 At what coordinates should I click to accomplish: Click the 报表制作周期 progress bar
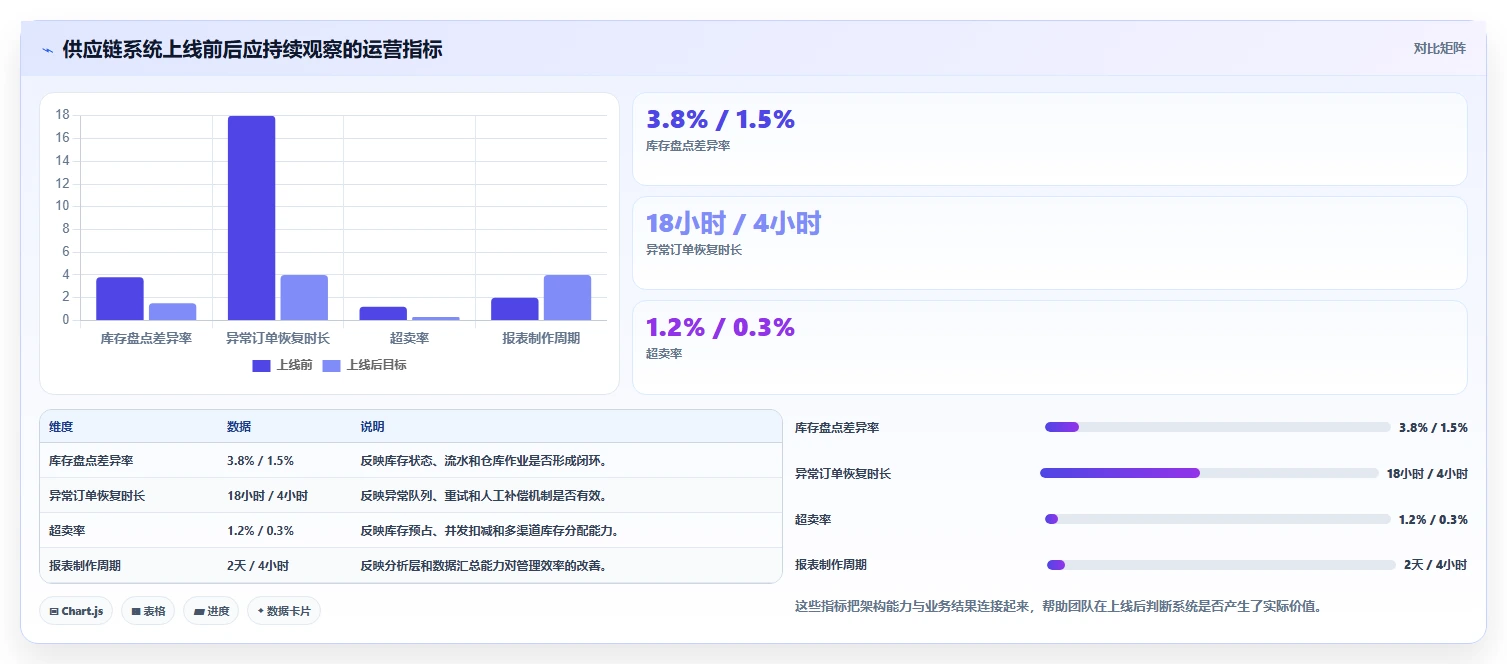[x=1221, y=565]
